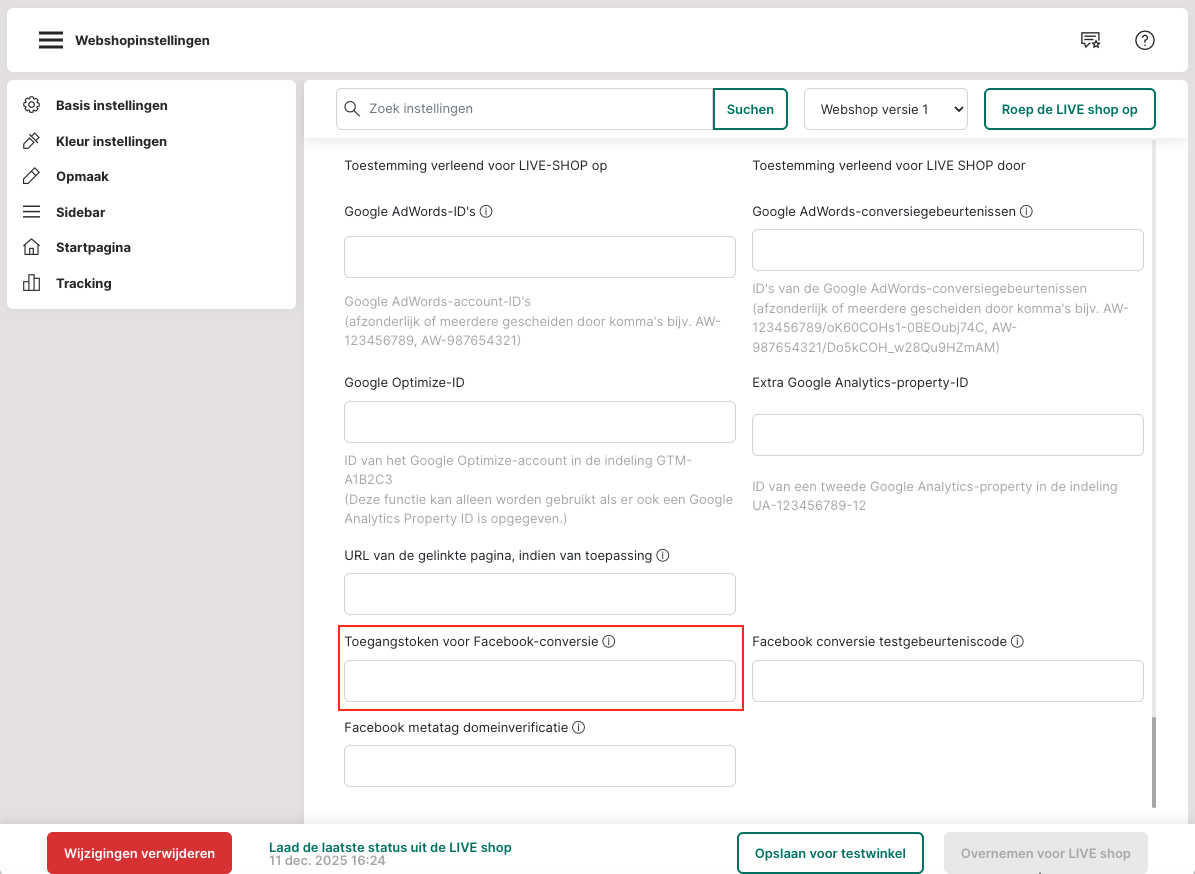Image resolution: width=1195 pixels, height=874 pixels.
Task: Click info icon beside Toegangstoken voor Facebook-conversie
Action: [x=609, y=642]
